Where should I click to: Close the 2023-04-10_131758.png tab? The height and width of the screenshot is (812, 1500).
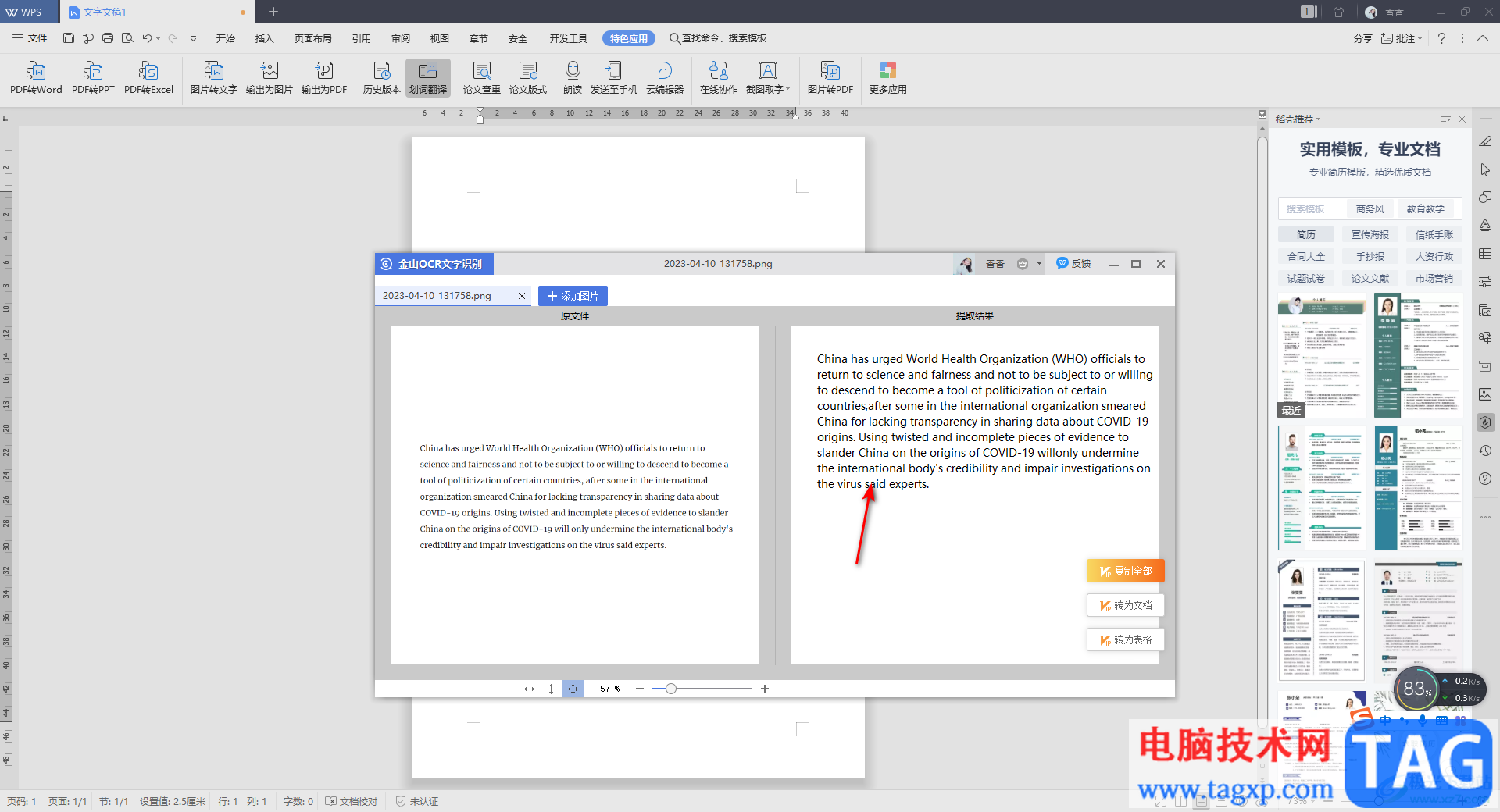pyautogui.click(x=522, y=296)
